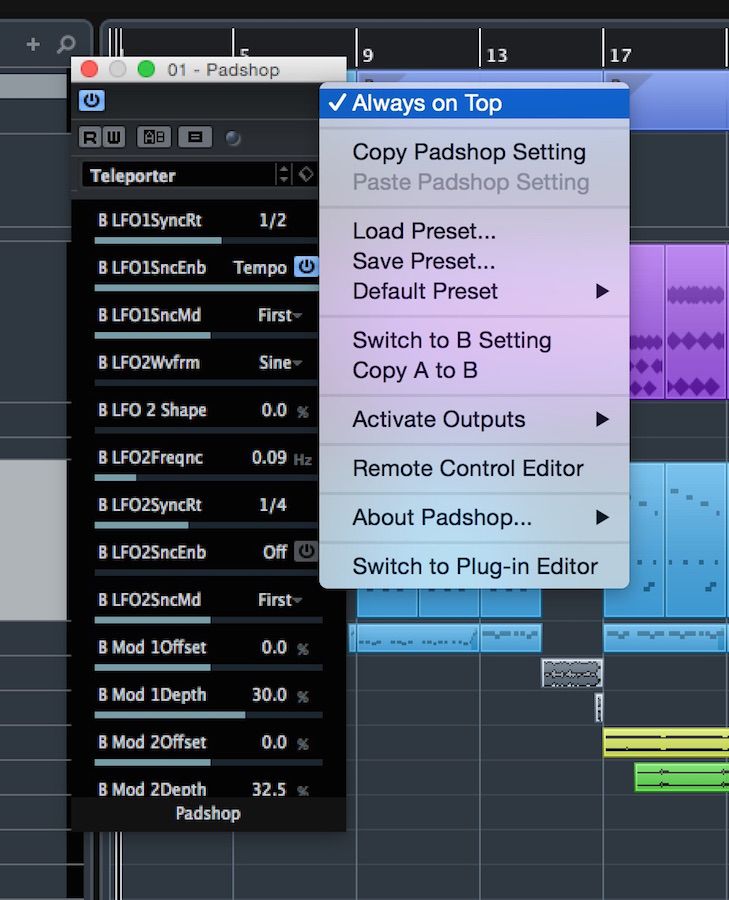The width and height of the screenshot is (729, 900).
Task: Open B LFO1SncMd First dropdown
Action: pos(280,315)
